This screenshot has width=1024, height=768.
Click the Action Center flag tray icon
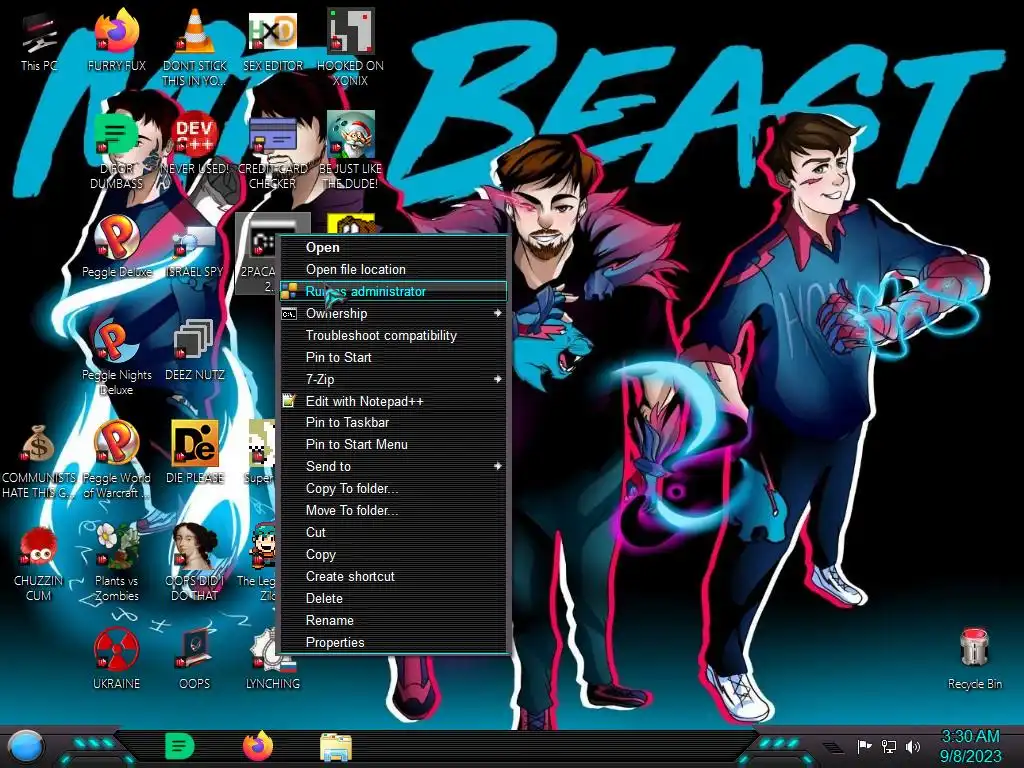tap(864, 746)
